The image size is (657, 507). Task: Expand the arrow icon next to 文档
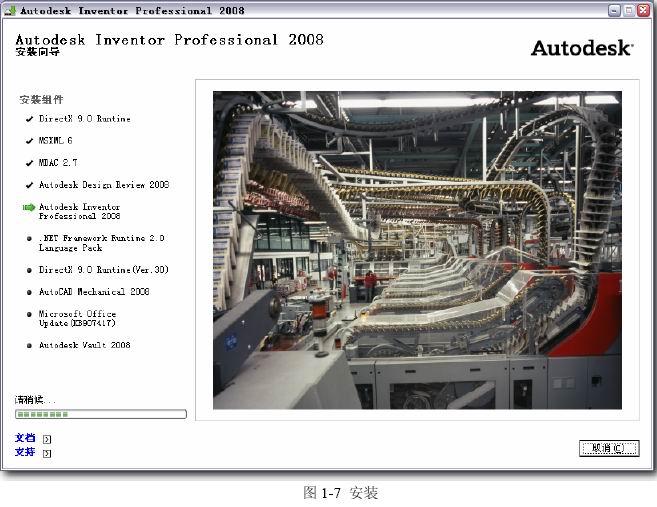coord(47,439)
